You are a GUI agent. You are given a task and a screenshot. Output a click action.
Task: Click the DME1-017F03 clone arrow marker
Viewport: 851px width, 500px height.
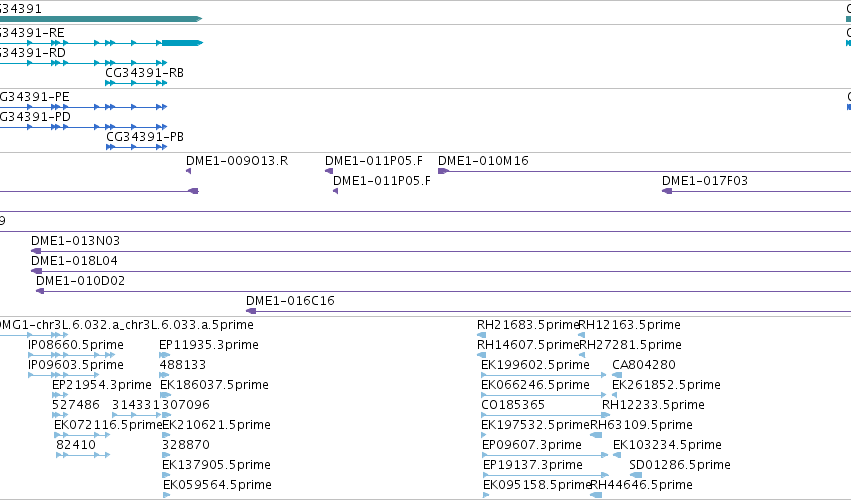[667, 191]
